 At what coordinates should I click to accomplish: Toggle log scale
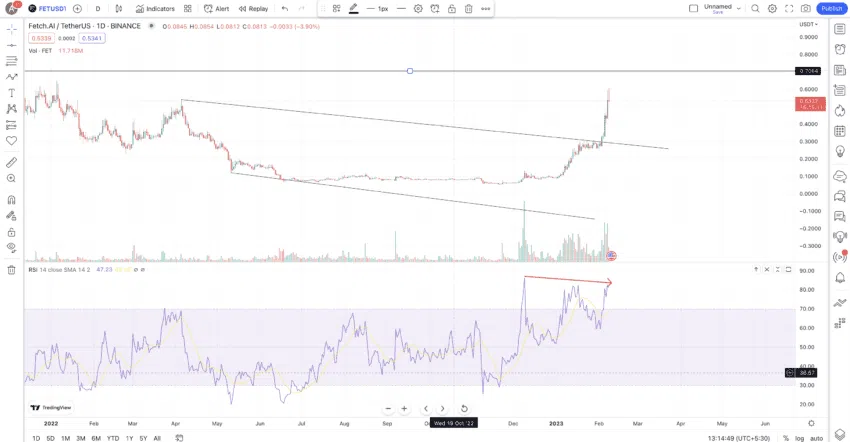[800, 438]
